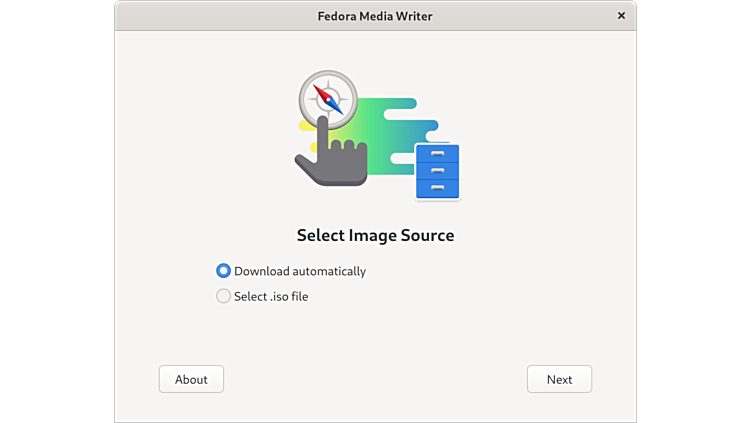Click the bottom drawer of the file cabinet
Image resolution: width=752 pixels, height=423 pixels.
437,188
